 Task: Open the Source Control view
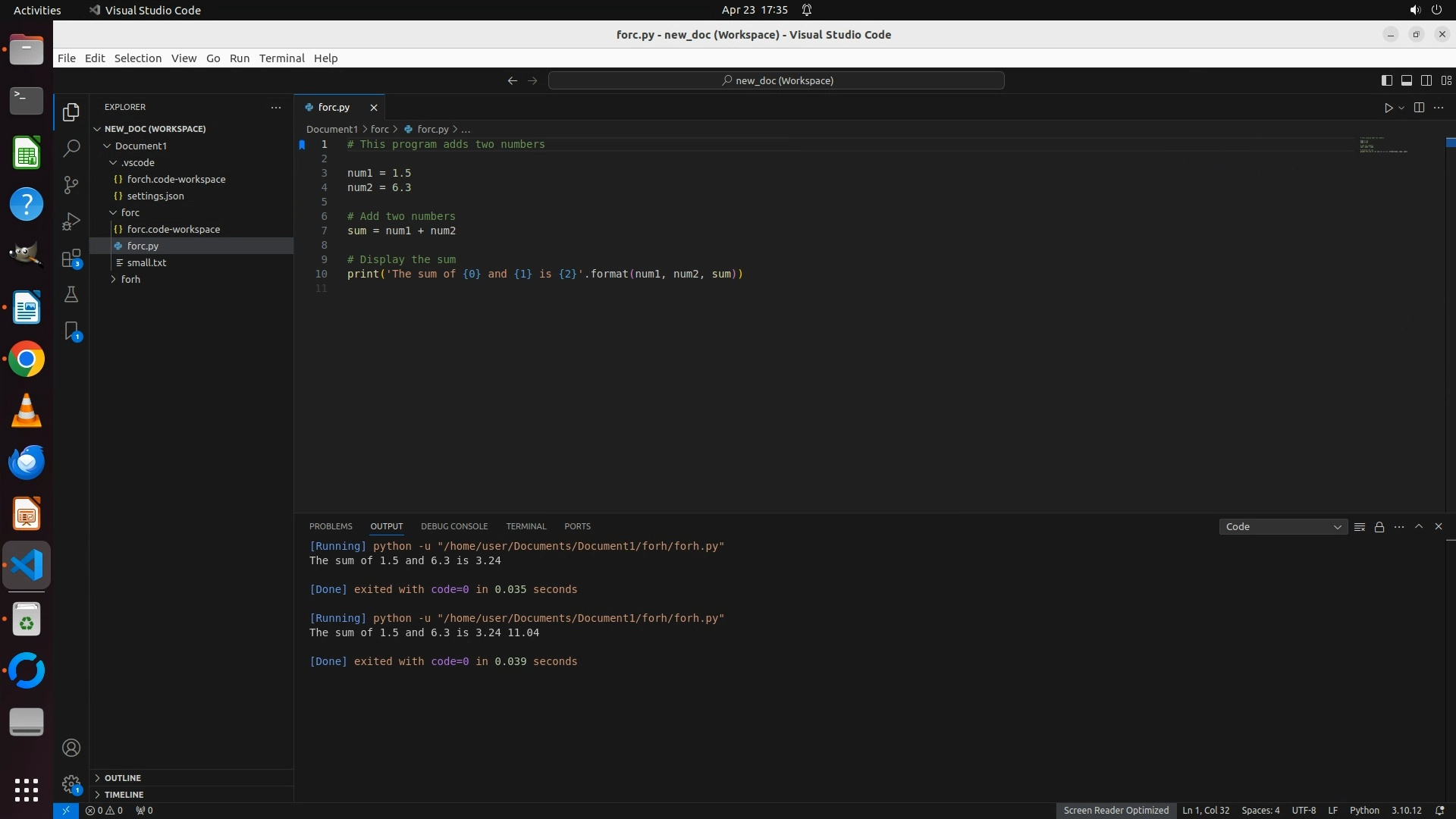click(71, 185)
